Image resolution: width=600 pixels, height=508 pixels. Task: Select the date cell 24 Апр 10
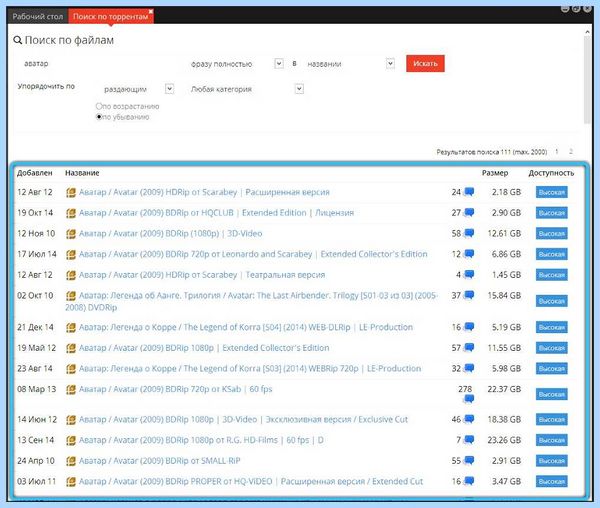[x=36, y=461]
